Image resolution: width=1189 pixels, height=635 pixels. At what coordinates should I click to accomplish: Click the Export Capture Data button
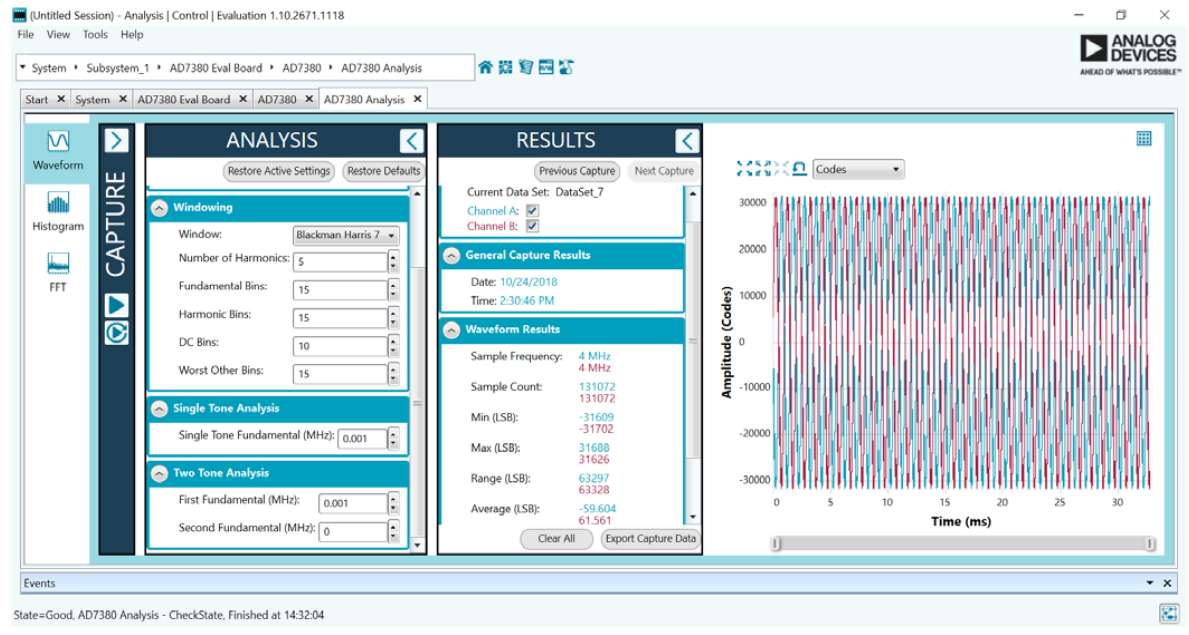(x=650, y=539)
